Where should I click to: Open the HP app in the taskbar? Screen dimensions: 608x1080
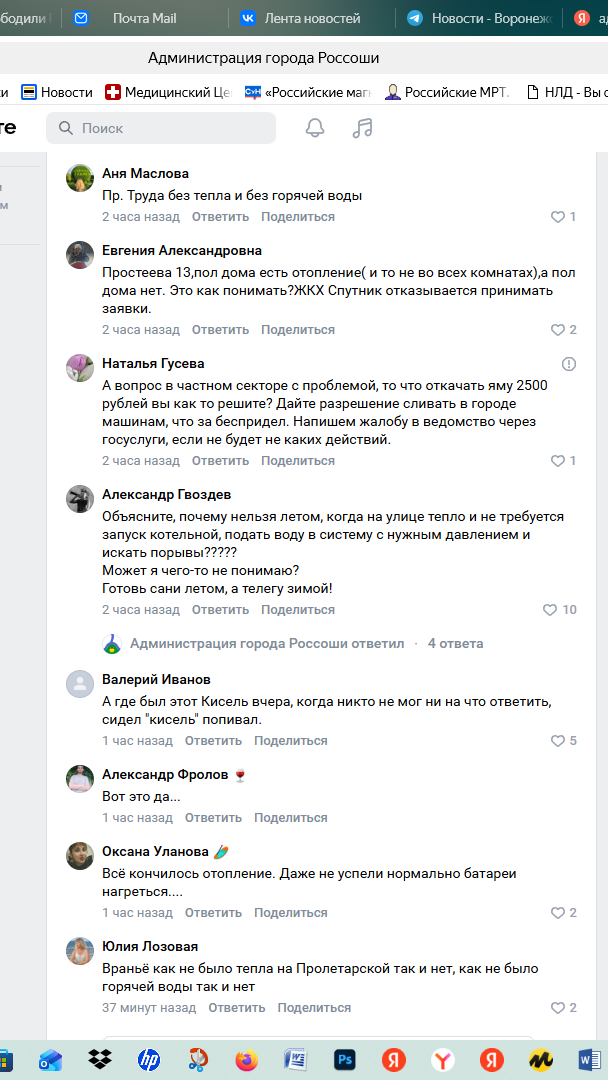click(x=149, y=1059)
